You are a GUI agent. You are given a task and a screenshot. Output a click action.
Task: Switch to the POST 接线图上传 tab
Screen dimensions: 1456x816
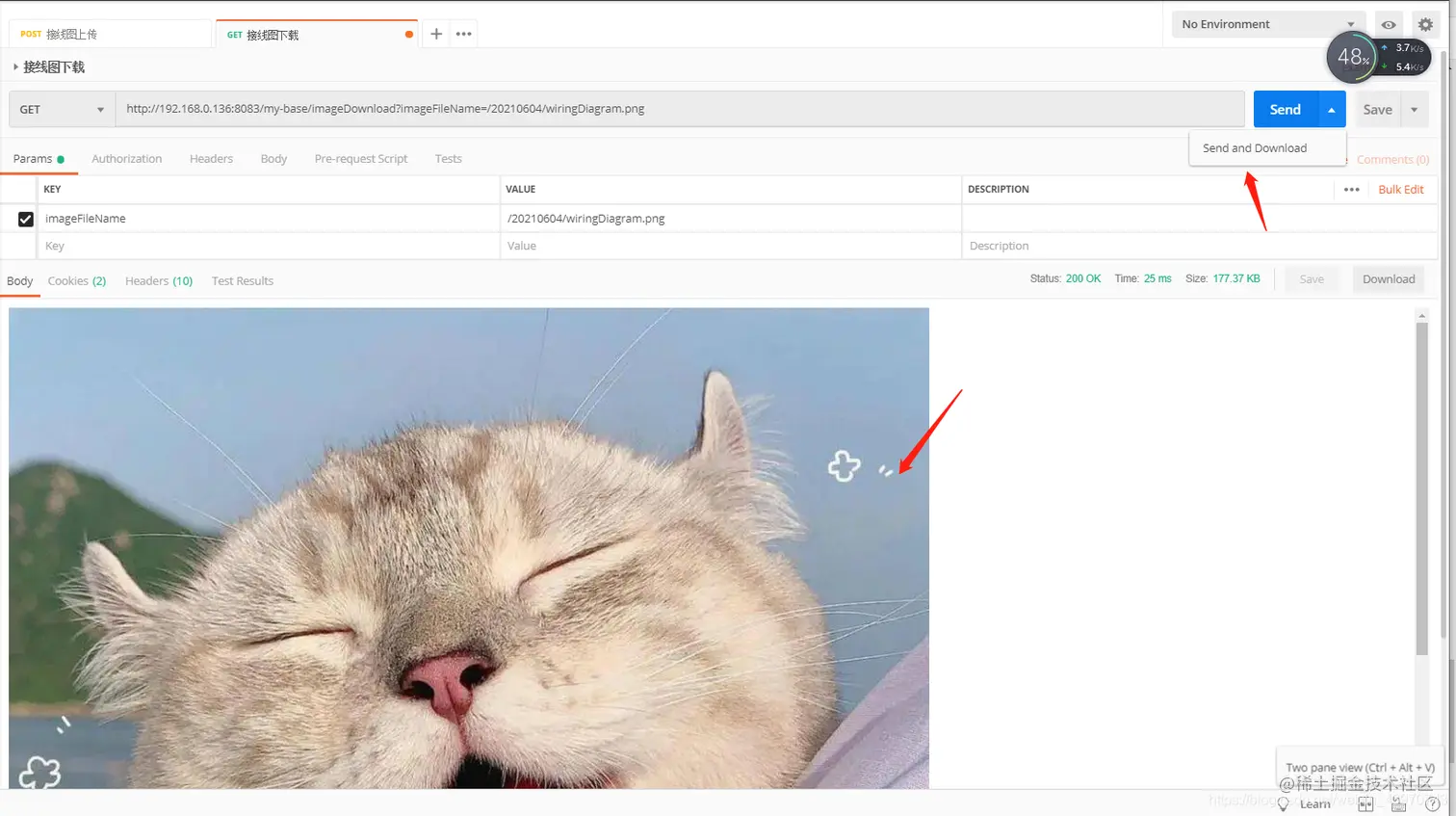pos(109,34)
